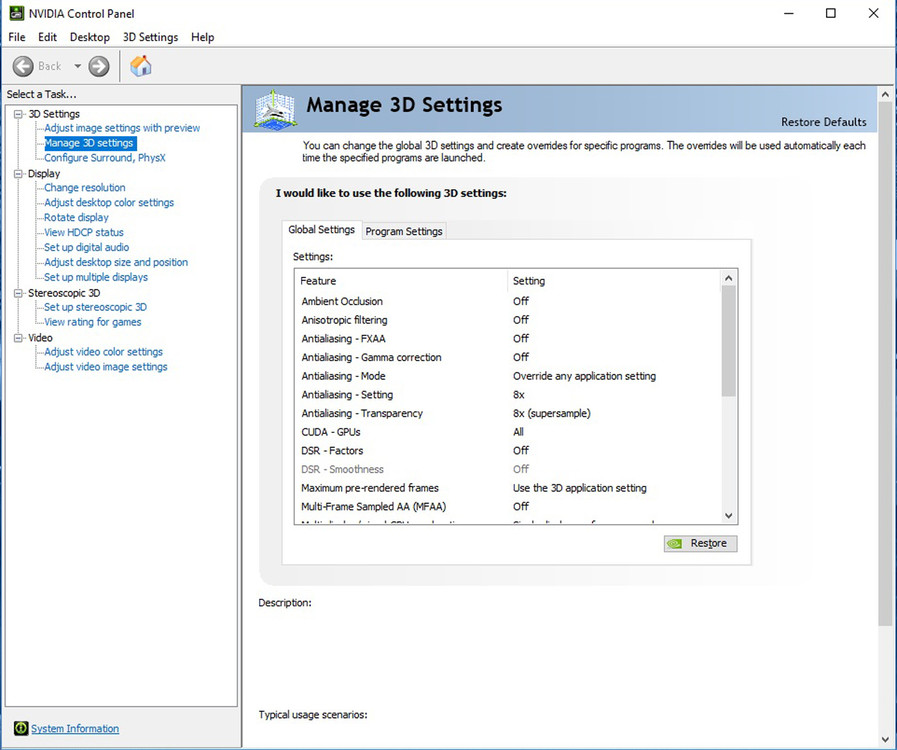Collapse the Video tree node
Screen dimensions: 897x750
(x=18, y=338)
